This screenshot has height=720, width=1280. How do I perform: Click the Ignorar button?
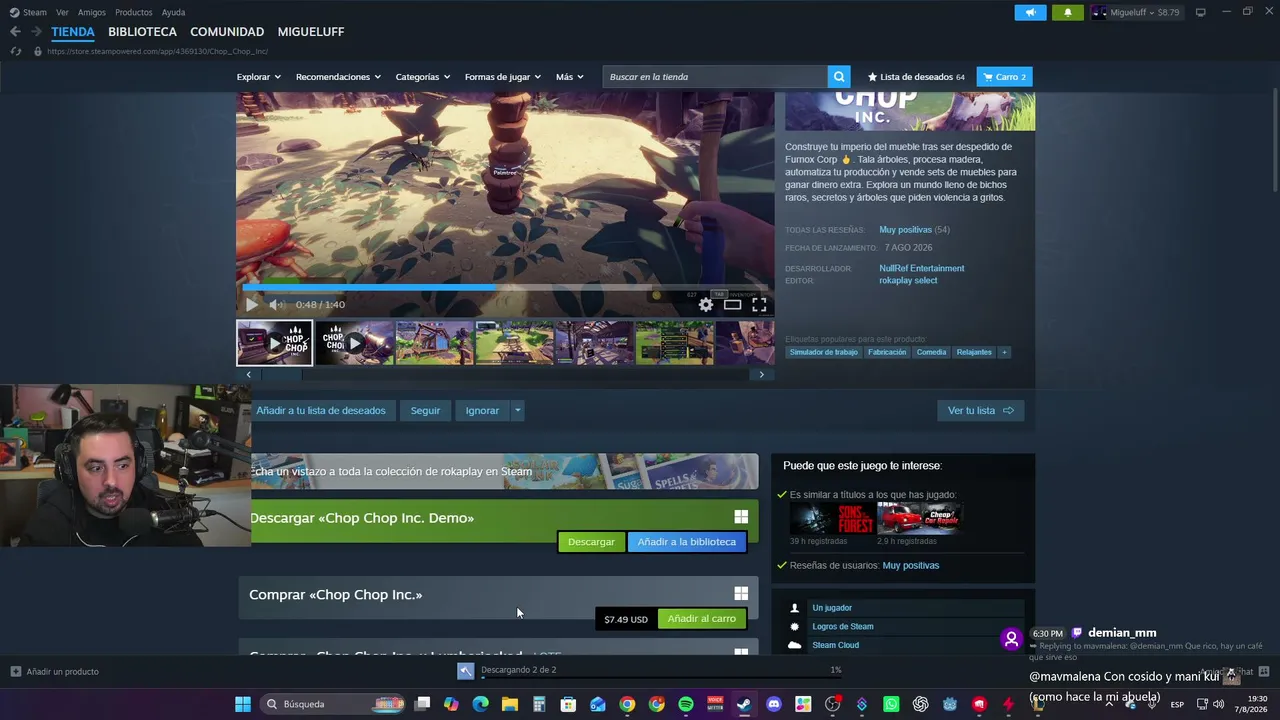point(482,410)
